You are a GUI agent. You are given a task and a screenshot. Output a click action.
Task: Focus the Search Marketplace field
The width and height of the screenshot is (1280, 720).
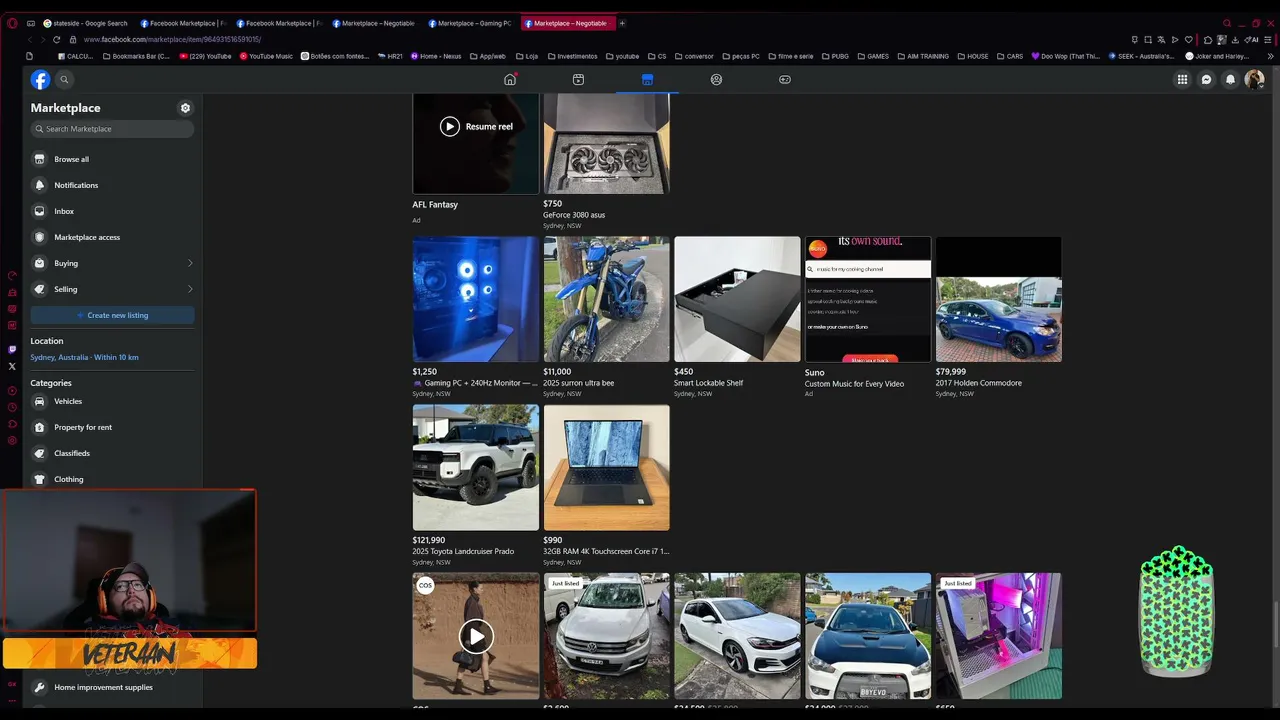coord(112,129)
